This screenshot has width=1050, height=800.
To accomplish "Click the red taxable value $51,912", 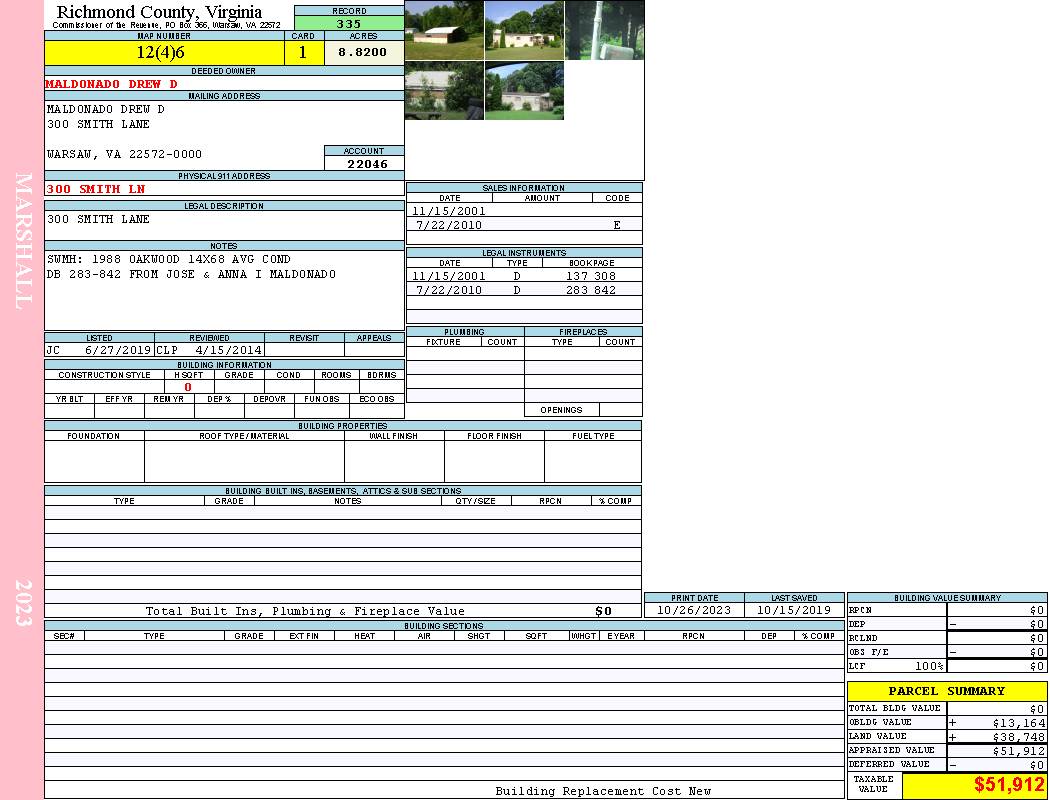I will click(x=1008, y=785).
